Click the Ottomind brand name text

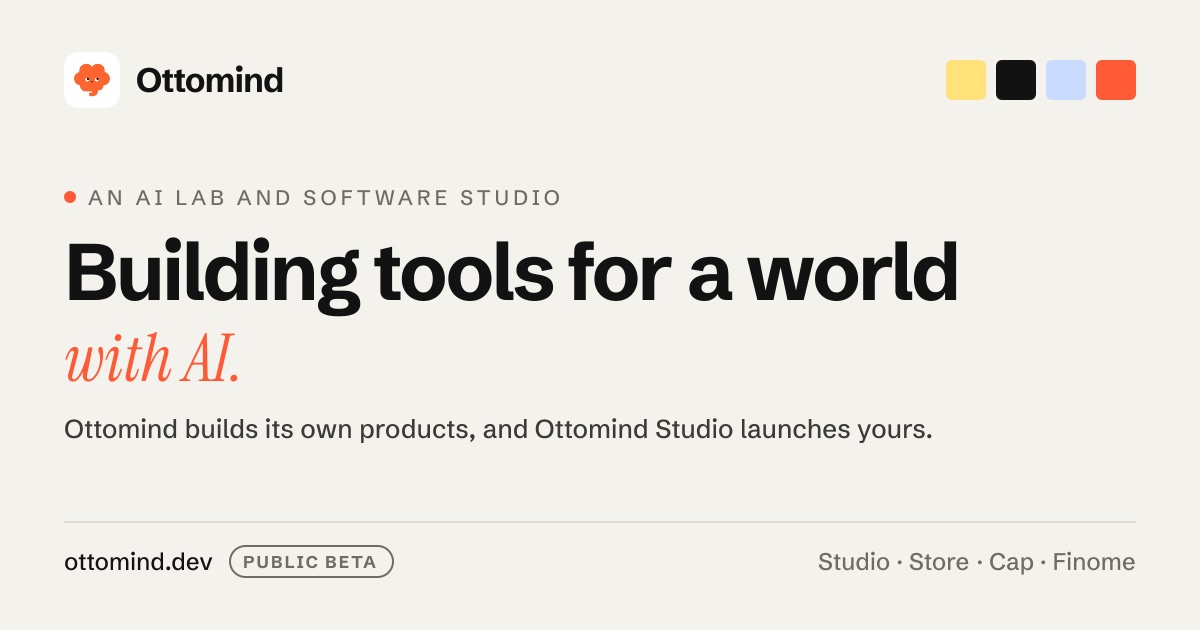click(210, 80)
